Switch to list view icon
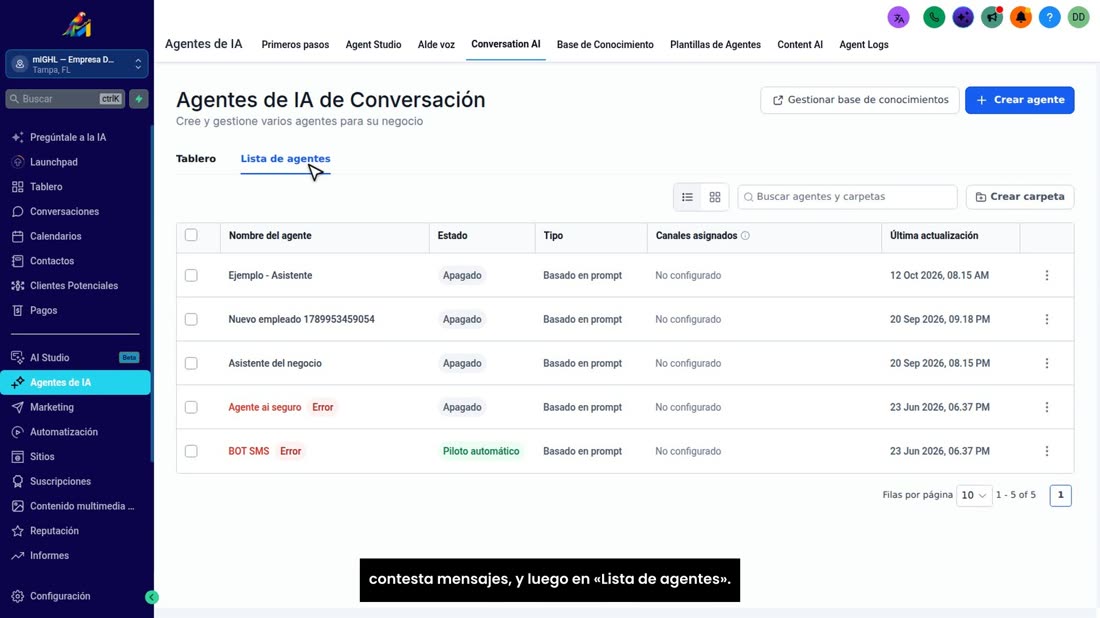Screen dimensions: 1100x618 688,197
